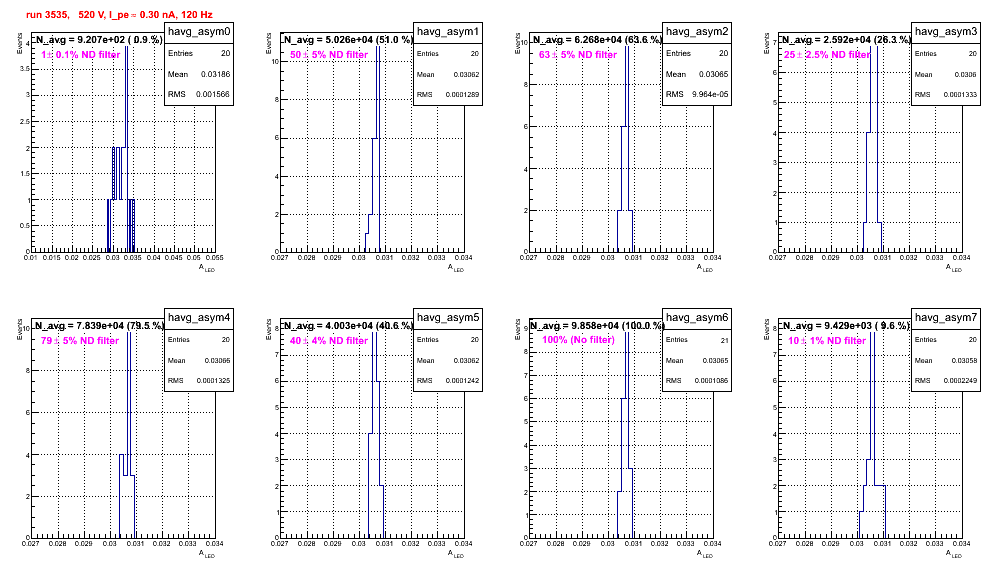Click Mean value 0.03058 in havg_asym7
996x572 pixels.
[x=964, y=360]
